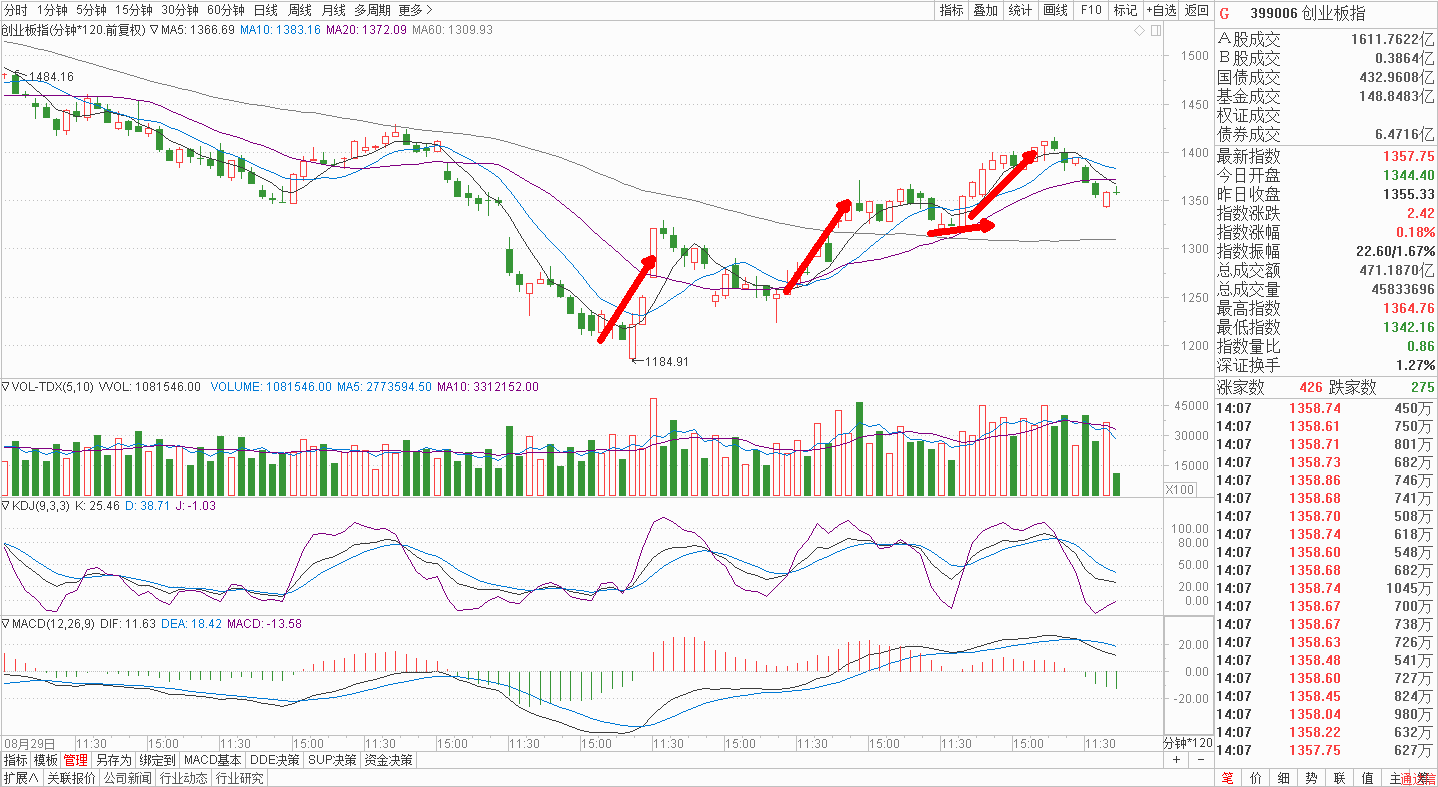The height and width of the screenshot is (787, 1438).
Task: Click the 1184.91 low price label
Action: point(667,362)
